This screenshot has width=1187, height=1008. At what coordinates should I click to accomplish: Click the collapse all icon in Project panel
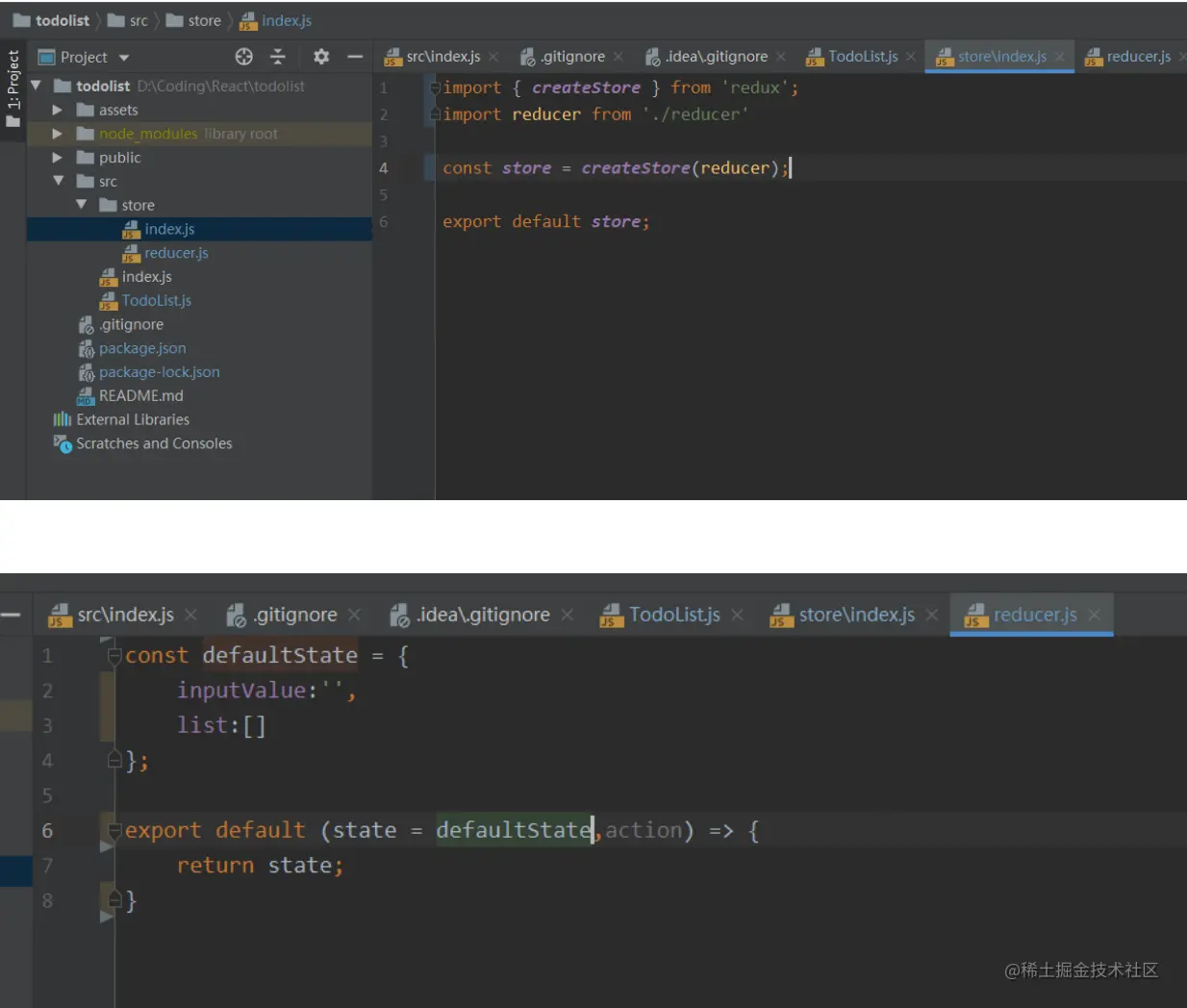click(x=278, y=57)
